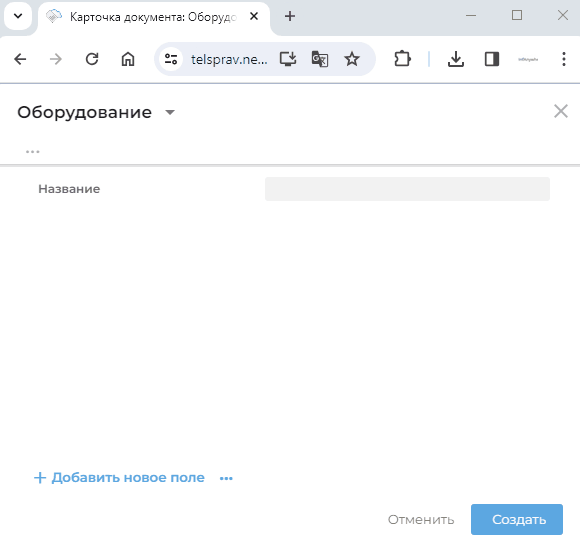580x540 pixels.
Task: Go forward in browser history
Action: [56, 59]
